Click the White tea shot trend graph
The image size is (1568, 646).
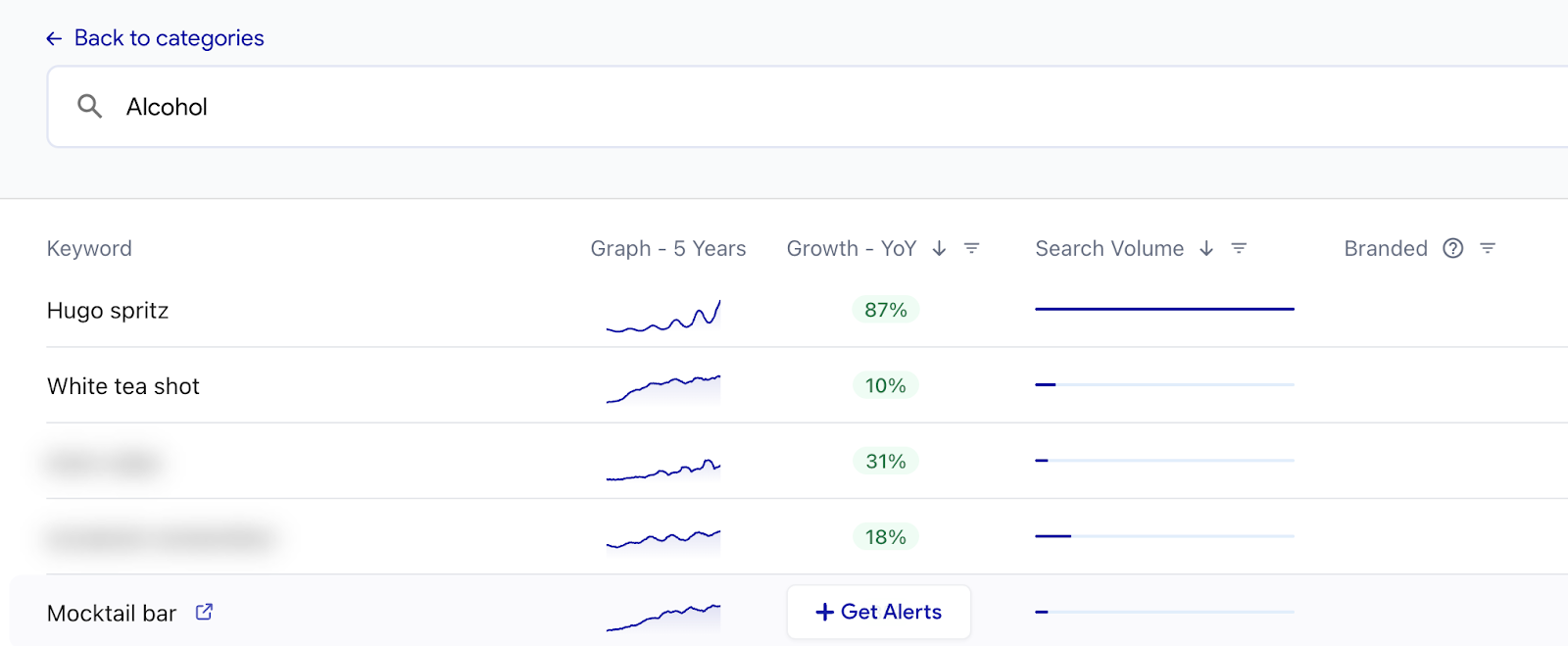(x=663, y=388)
